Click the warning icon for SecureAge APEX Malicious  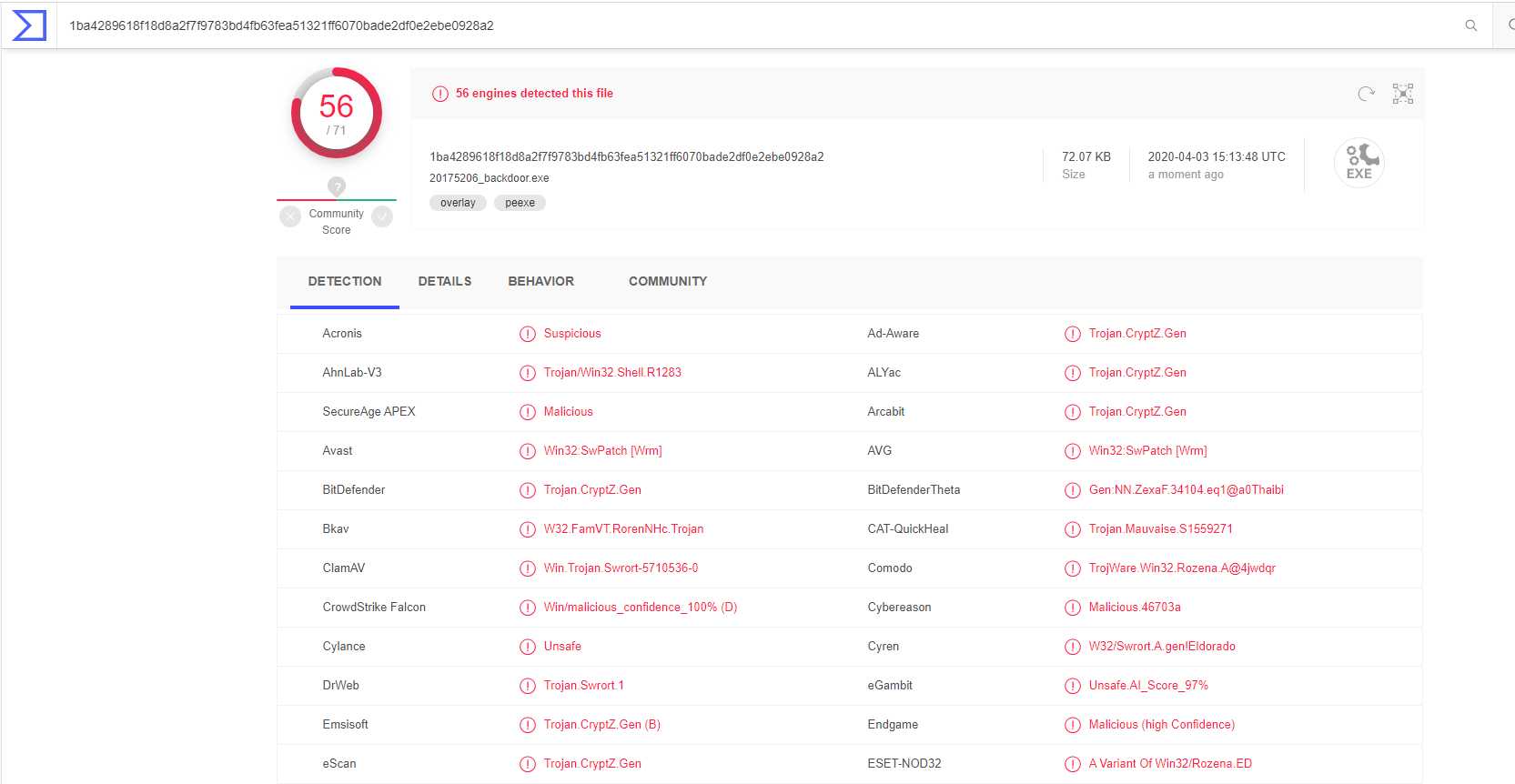(x=528, y=412)
